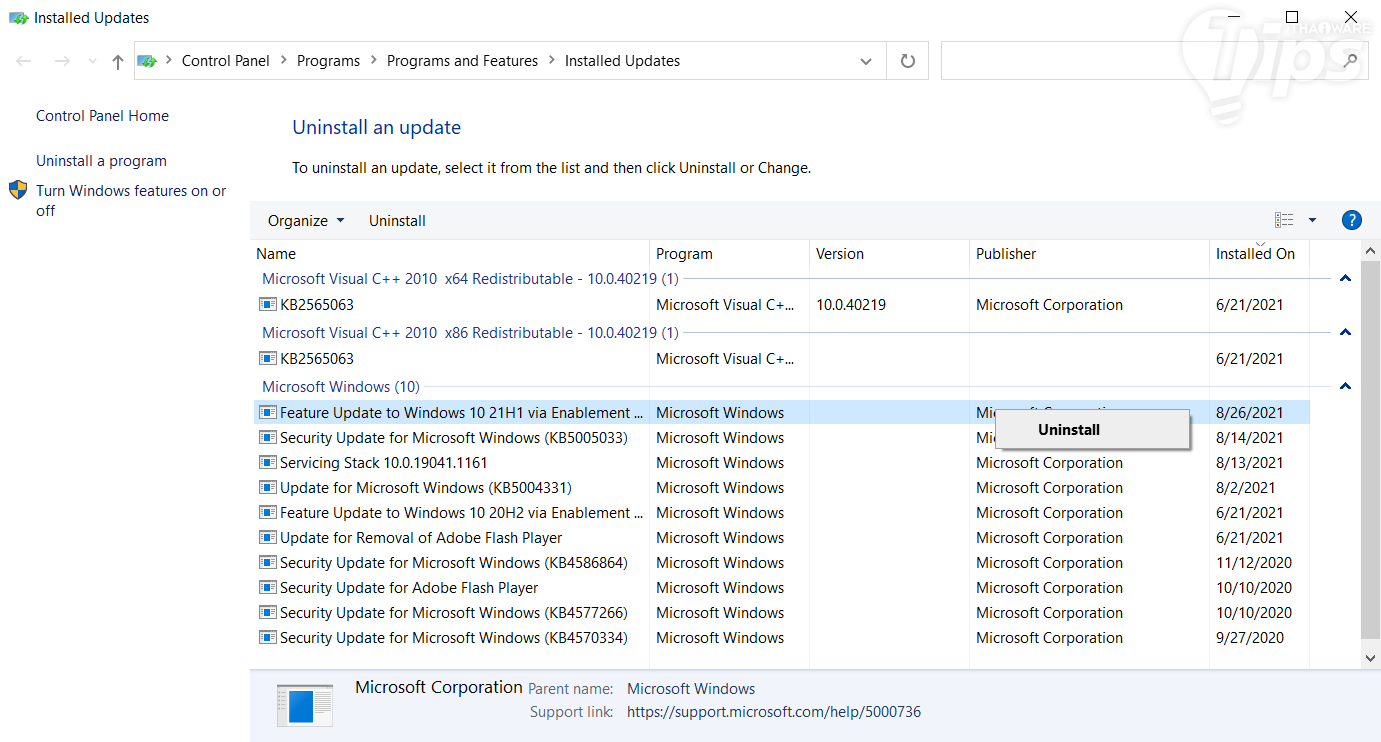Viewport: 1381px width, 742px height.
Task: Click the Back arrow navigation button
Action: coord(25,62)
